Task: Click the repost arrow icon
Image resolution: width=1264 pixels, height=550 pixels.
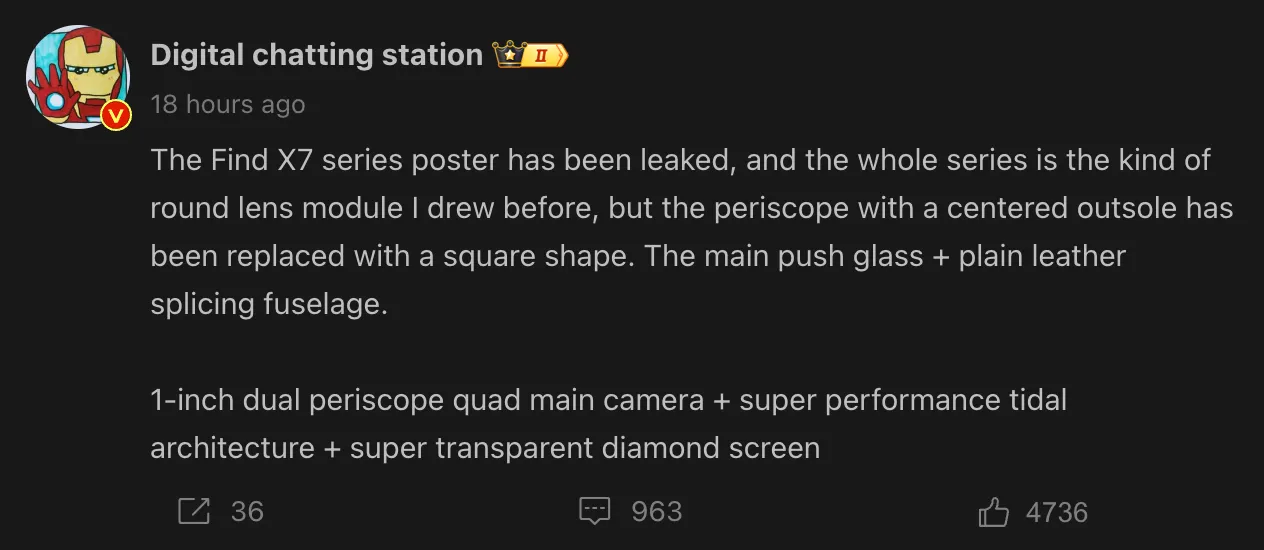Action: (194, 512)
